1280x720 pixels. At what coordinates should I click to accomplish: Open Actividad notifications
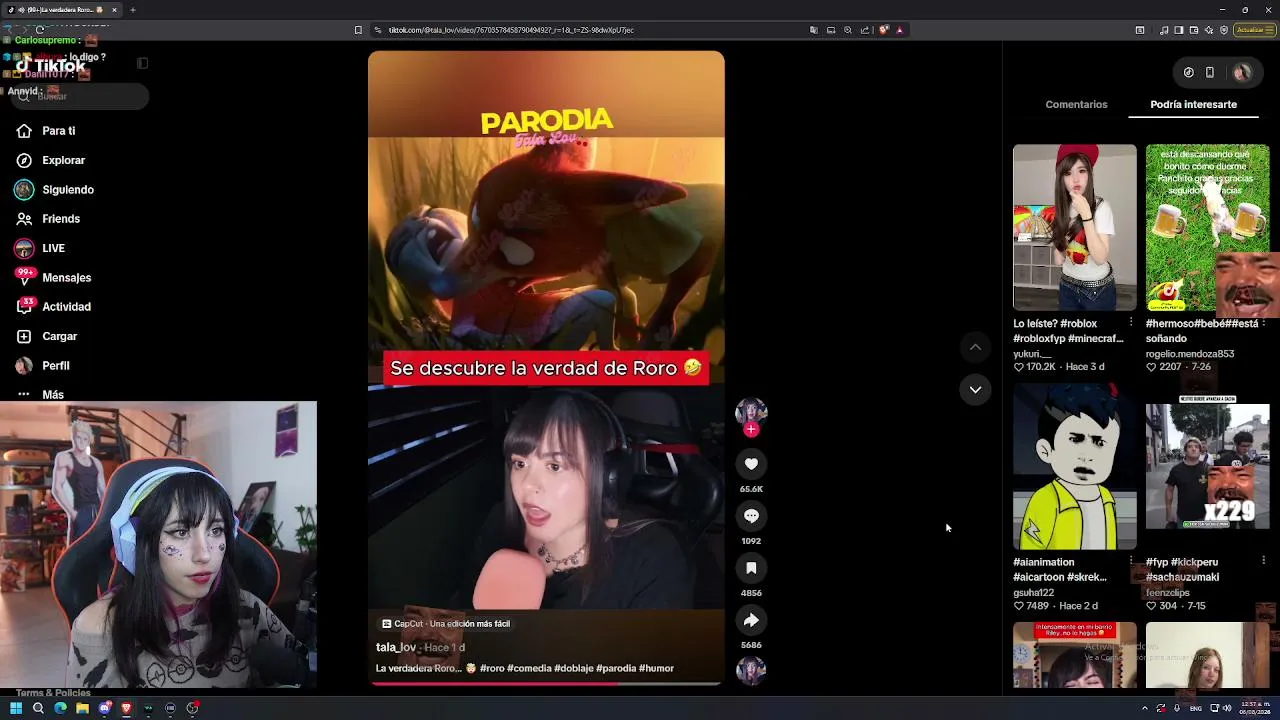coord(66,307)
